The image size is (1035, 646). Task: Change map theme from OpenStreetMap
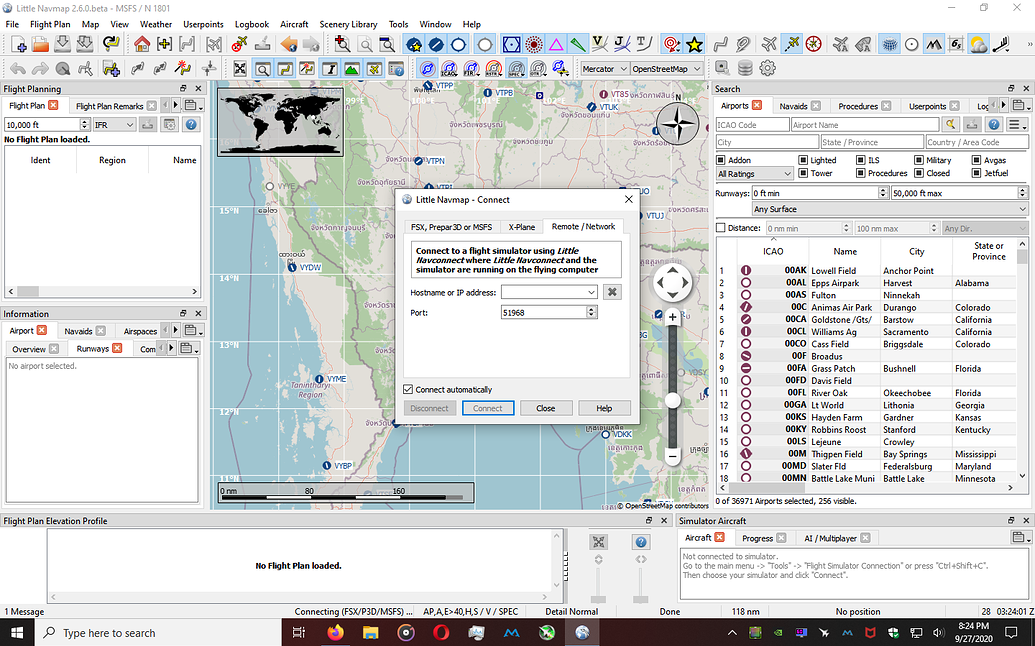pos(665,68)
